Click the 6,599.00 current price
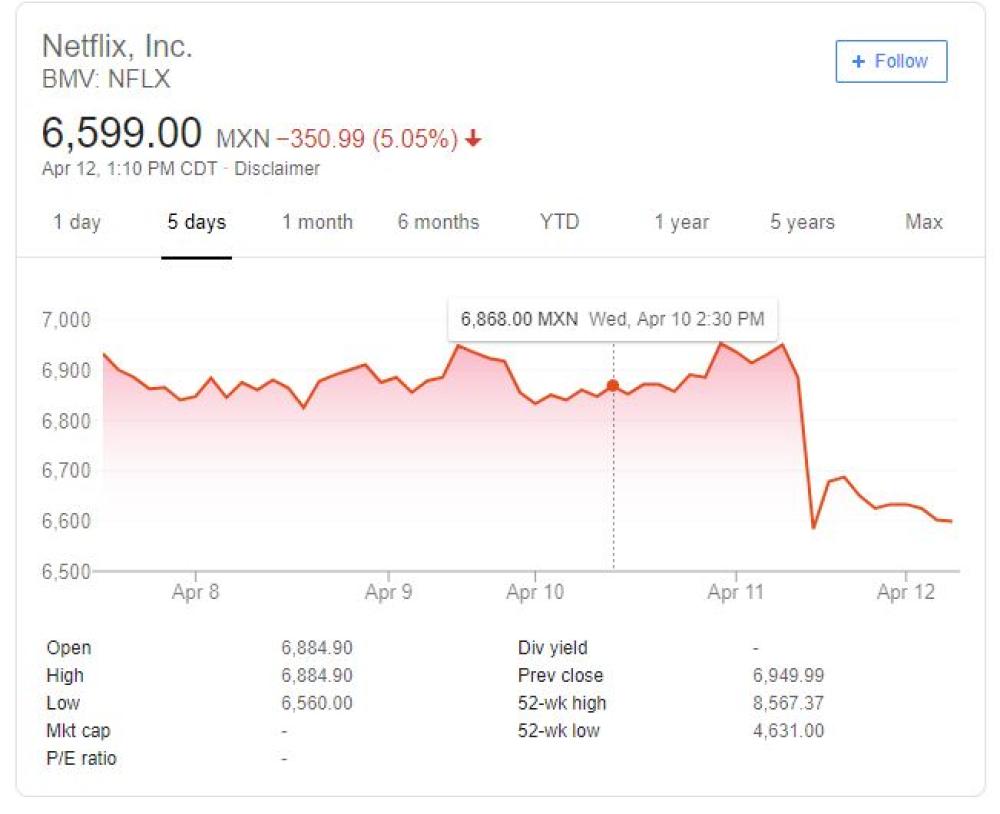Image resolution: width=1000 pixels, height=814 pixels. pos(122,134)
